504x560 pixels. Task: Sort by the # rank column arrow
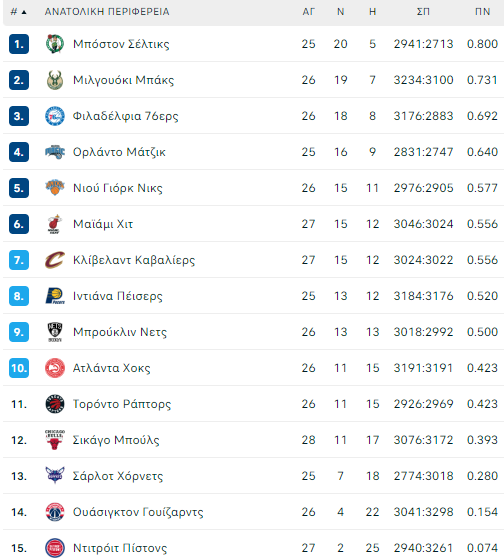pos(24,12)
